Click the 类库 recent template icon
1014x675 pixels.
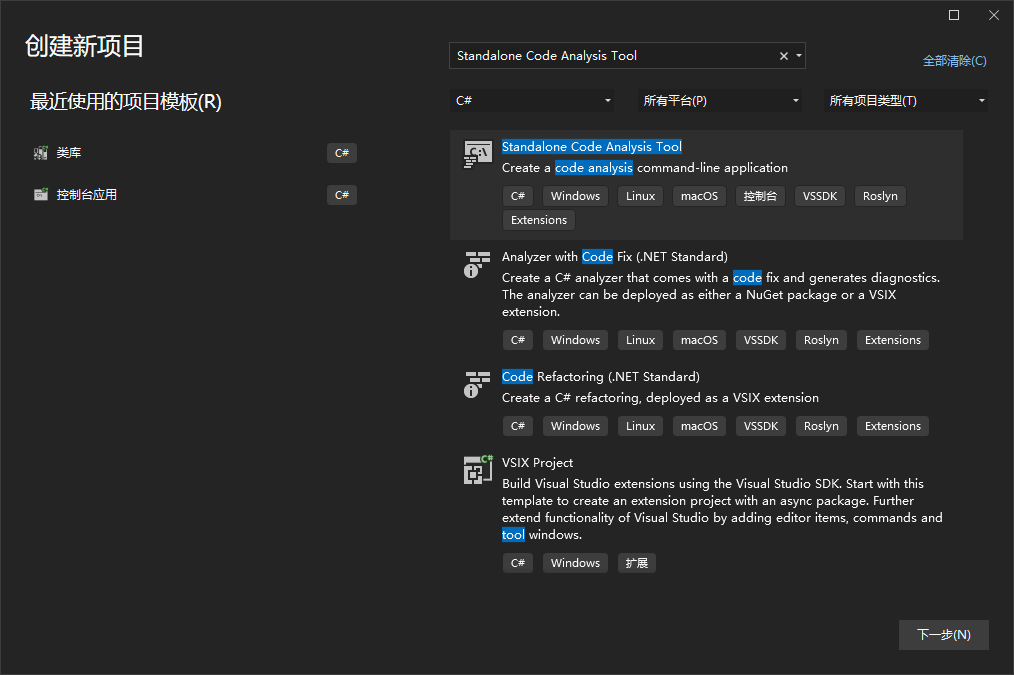click(x=41, y=153)
